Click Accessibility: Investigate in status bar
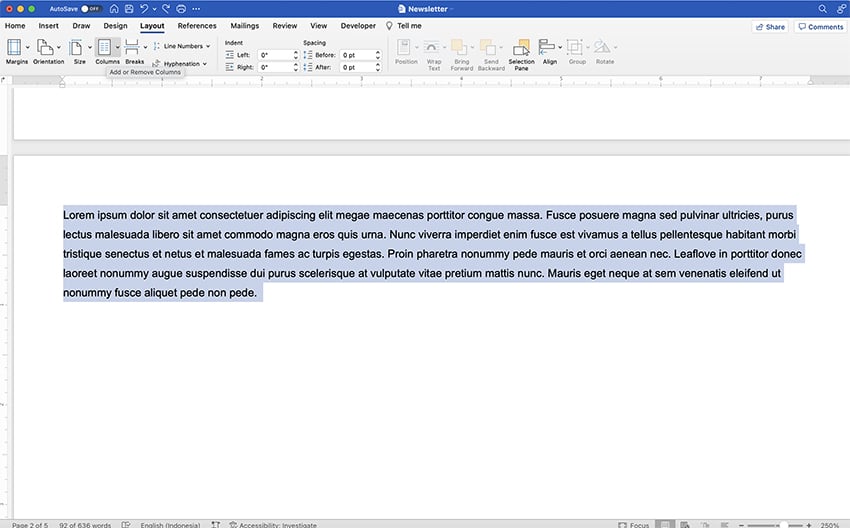The width and height of the screenshot is (850, 528). pyautogui.click(x=273, y=525)
